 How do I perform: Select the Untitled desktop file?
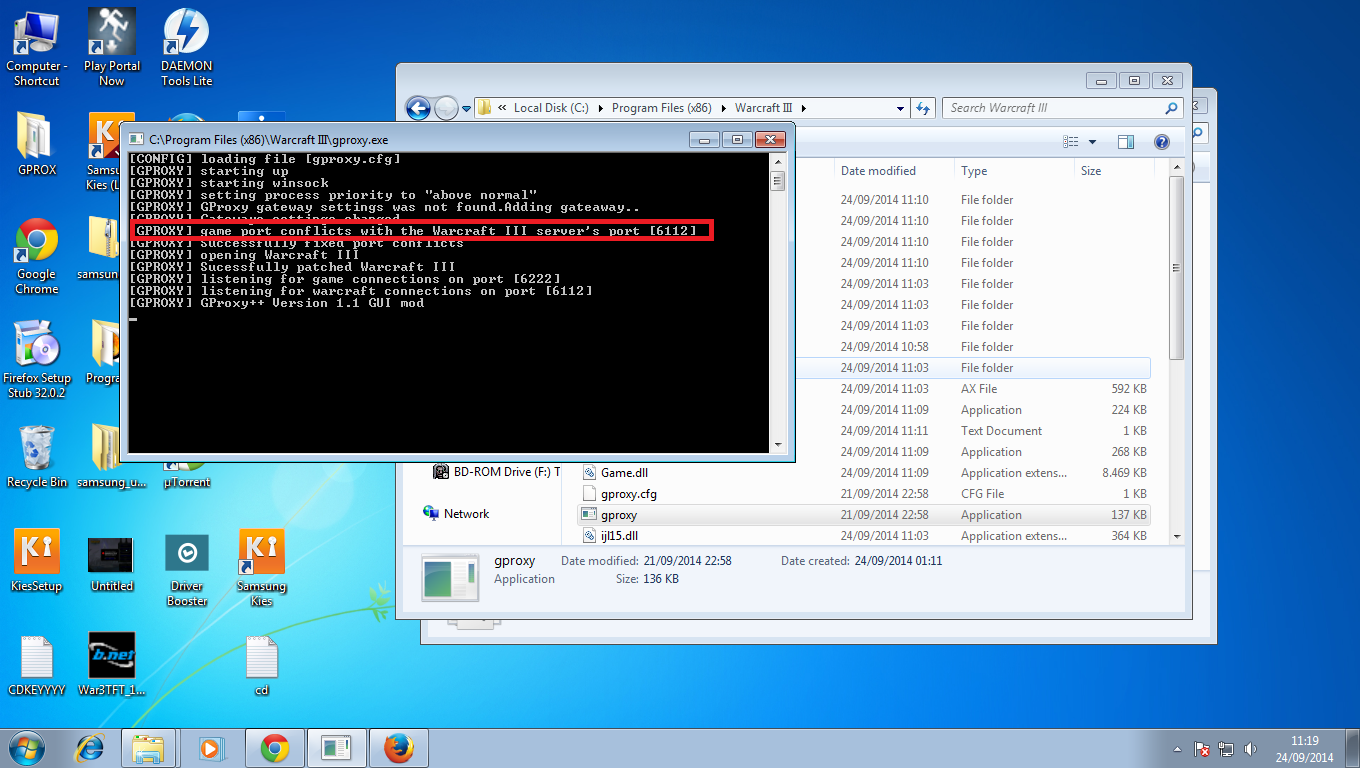coord(111,564)
